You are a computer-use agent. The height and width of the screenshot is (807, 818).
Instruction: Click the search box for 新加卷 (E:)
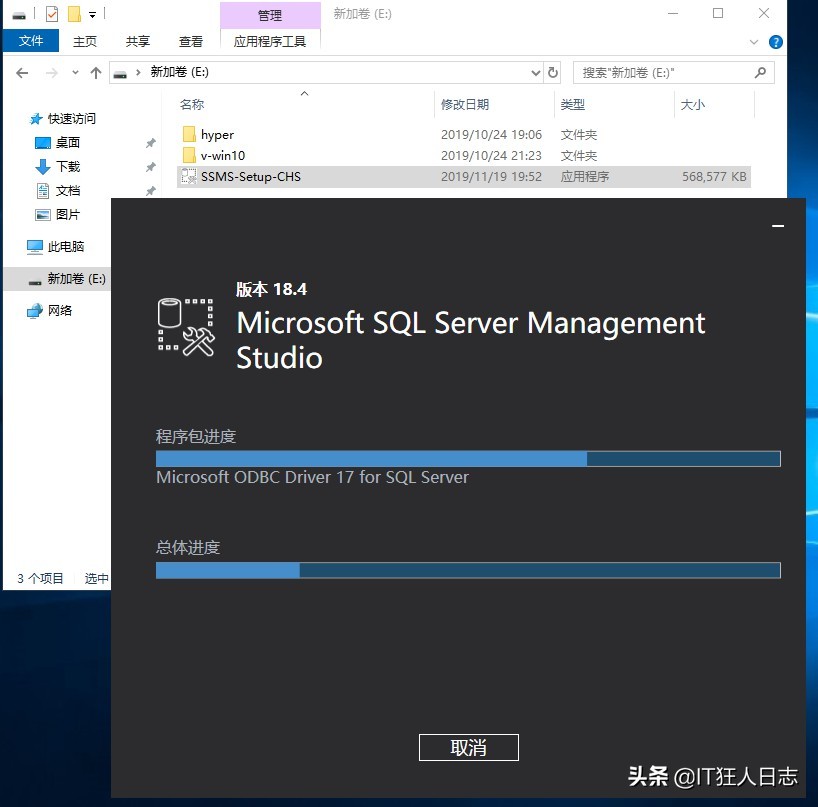coord(673,73)
